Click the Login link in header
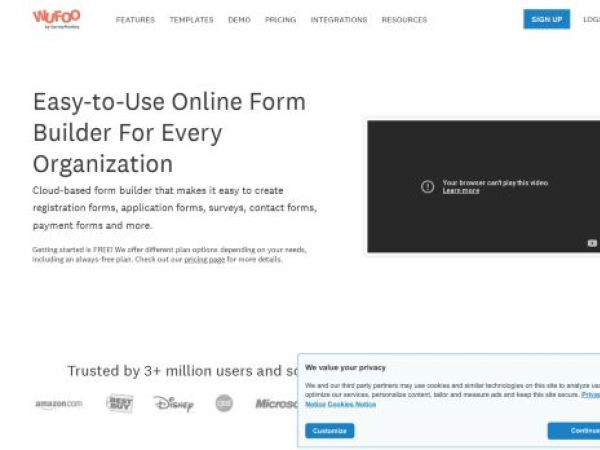This screenshot has height=450, width=600. (592, 20)
